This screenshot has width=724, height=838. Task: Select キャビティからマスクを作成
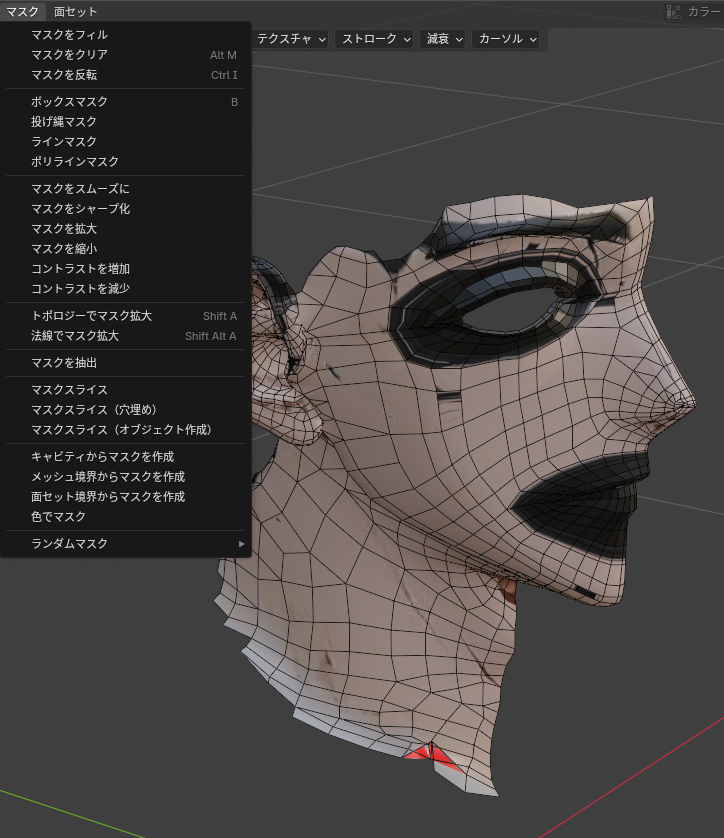point(103,457)
